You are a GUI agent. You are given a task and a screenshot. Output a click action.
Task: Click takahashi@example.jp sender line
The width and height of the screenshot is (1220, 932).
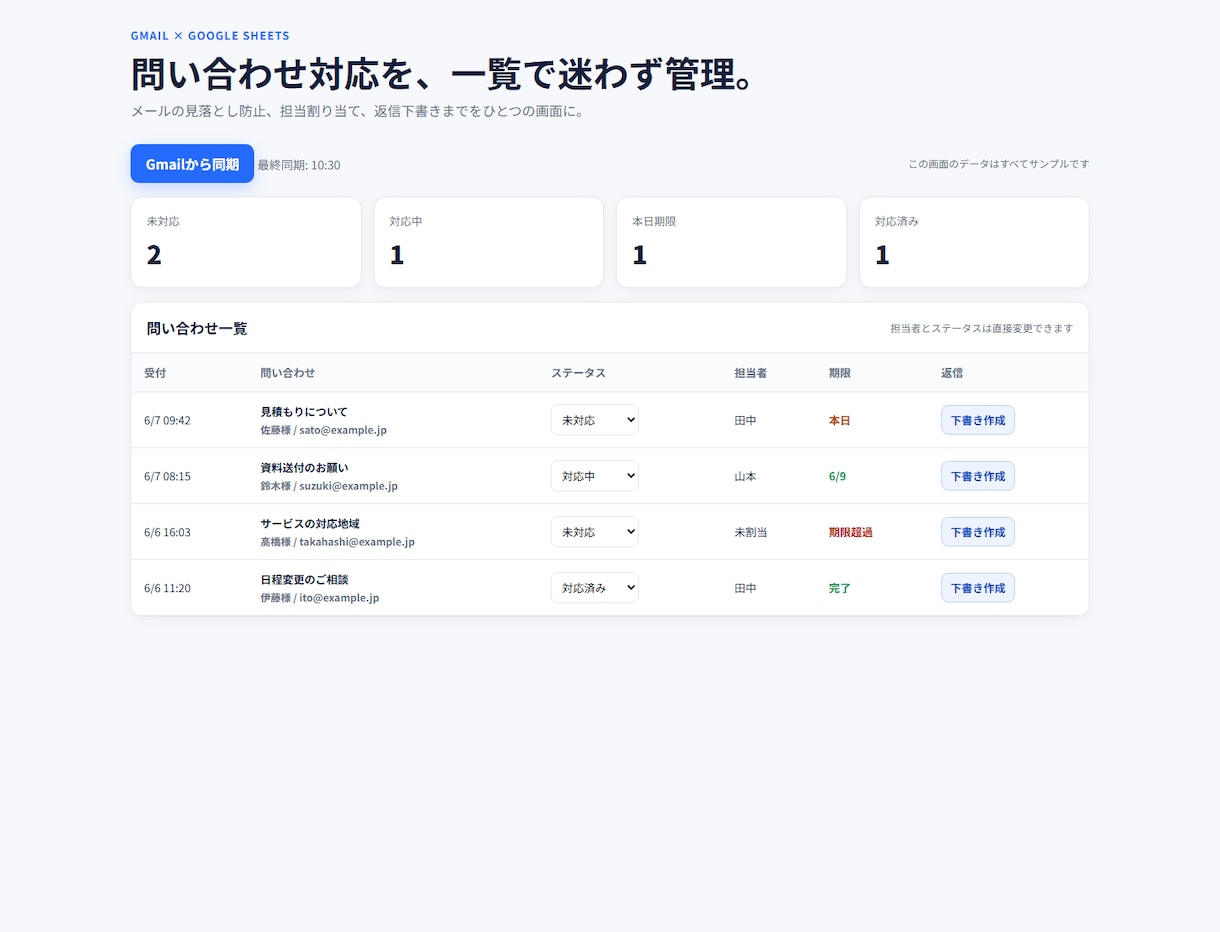tap(337, 542)
